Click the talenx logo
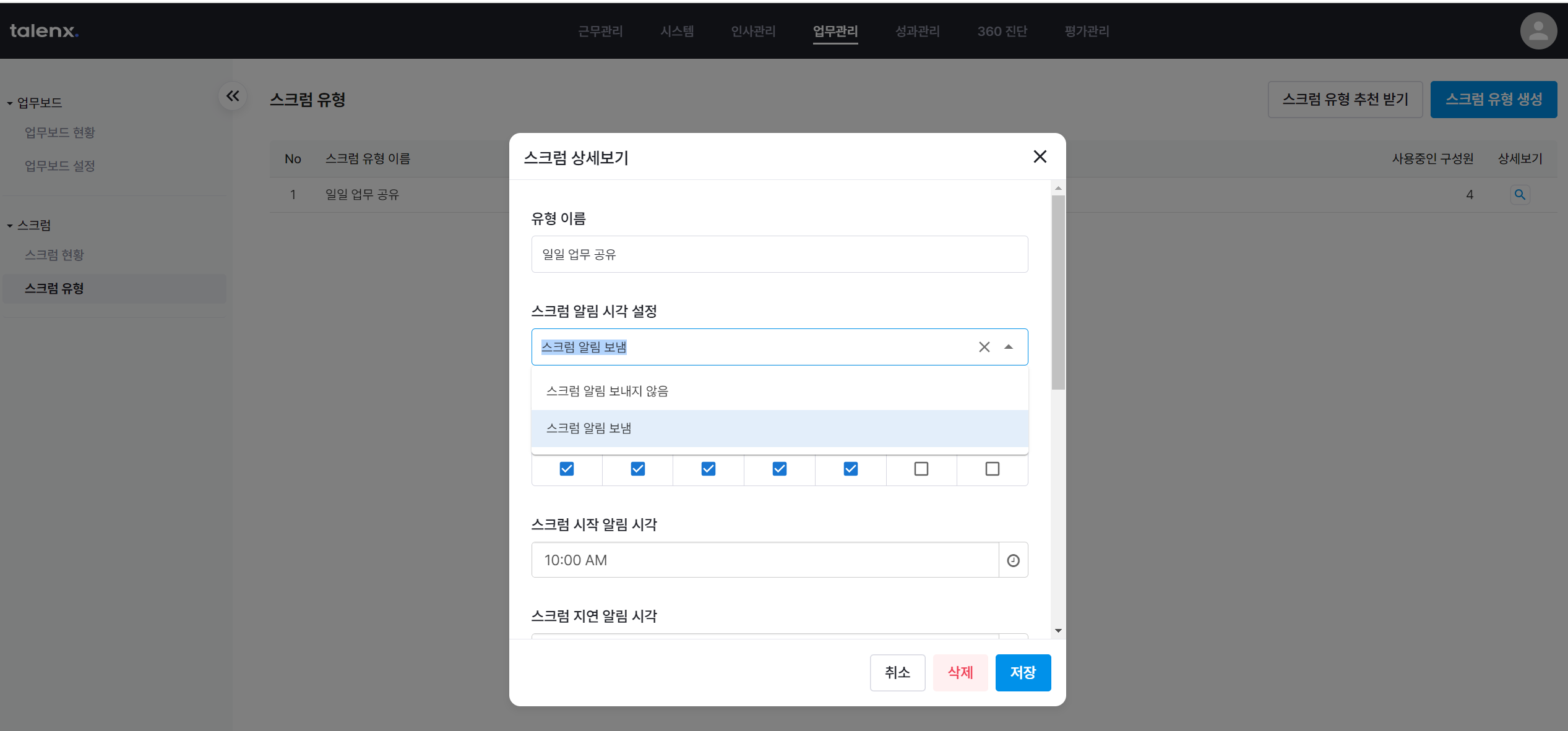This screenshot has width=1568, height=731. click(x=44, y=31)
